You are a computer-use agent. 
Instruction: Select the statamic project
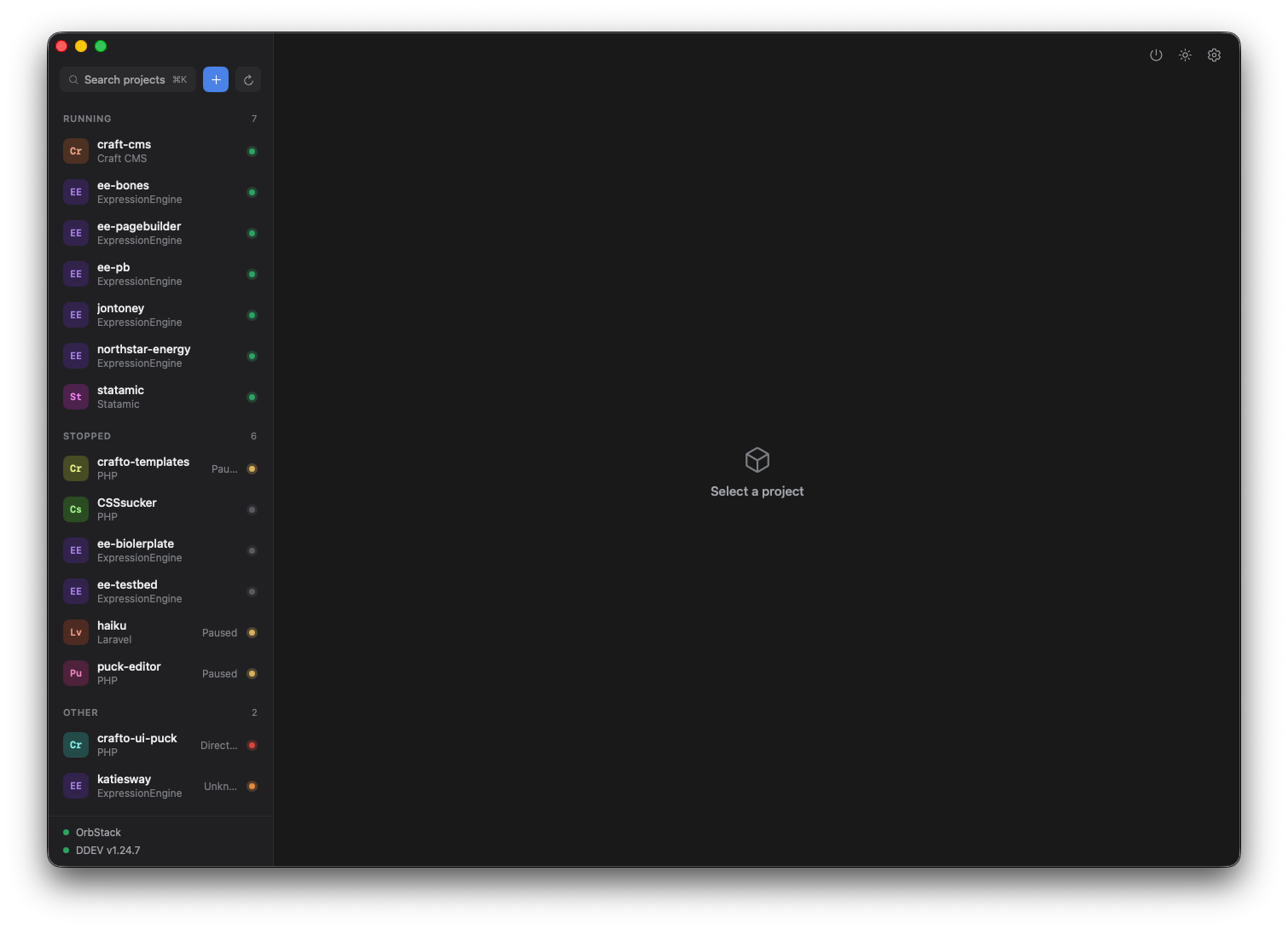coord(160,397)
